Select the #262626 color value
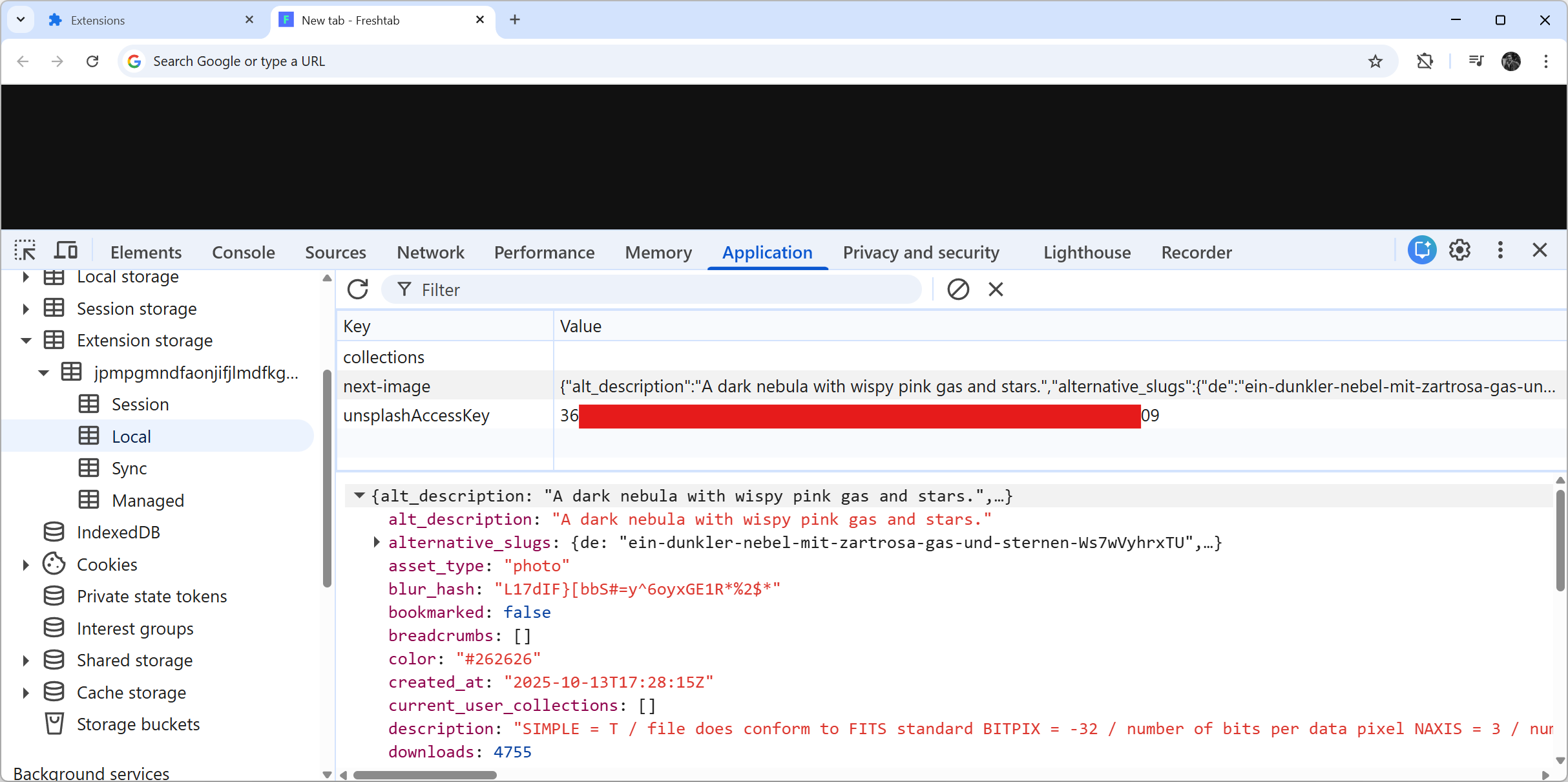Screen dimensions: 1568x782 (x=498, y=659)
